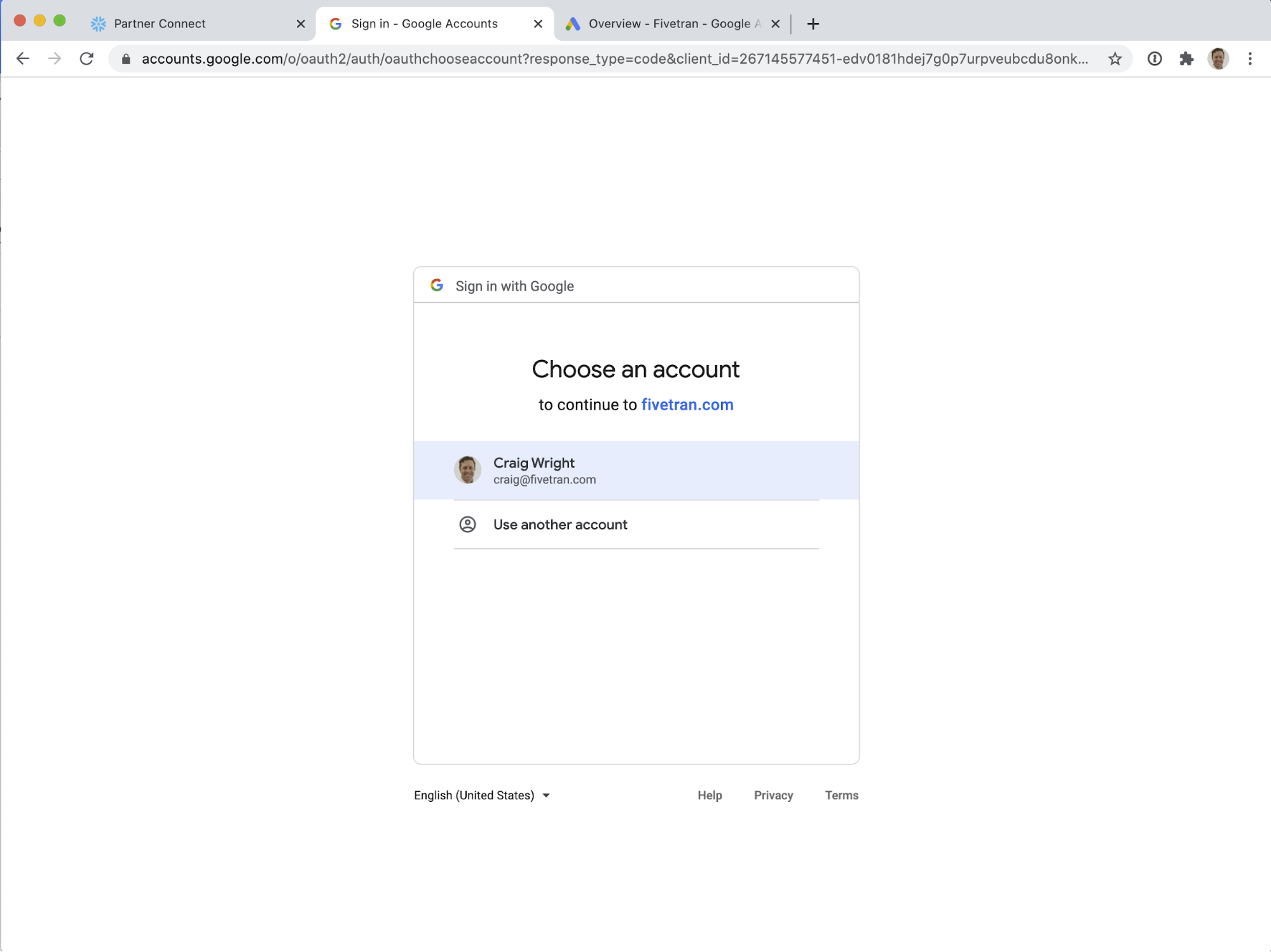Select Use another account
This screenshot has width=1271, height=952.
(560, 525)
